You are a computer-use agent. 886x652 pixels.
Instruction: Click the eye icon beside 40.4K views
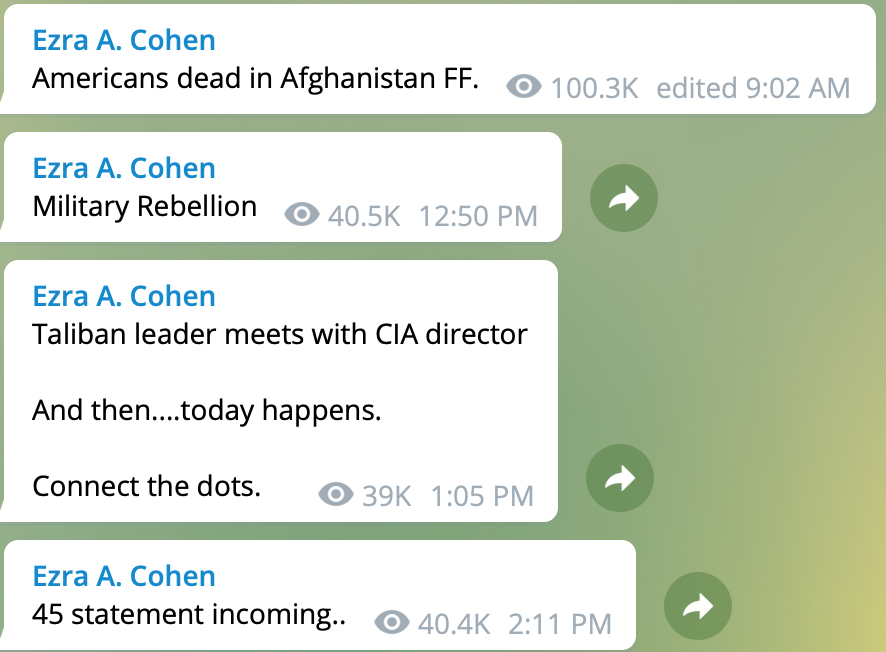pos(392,623)
